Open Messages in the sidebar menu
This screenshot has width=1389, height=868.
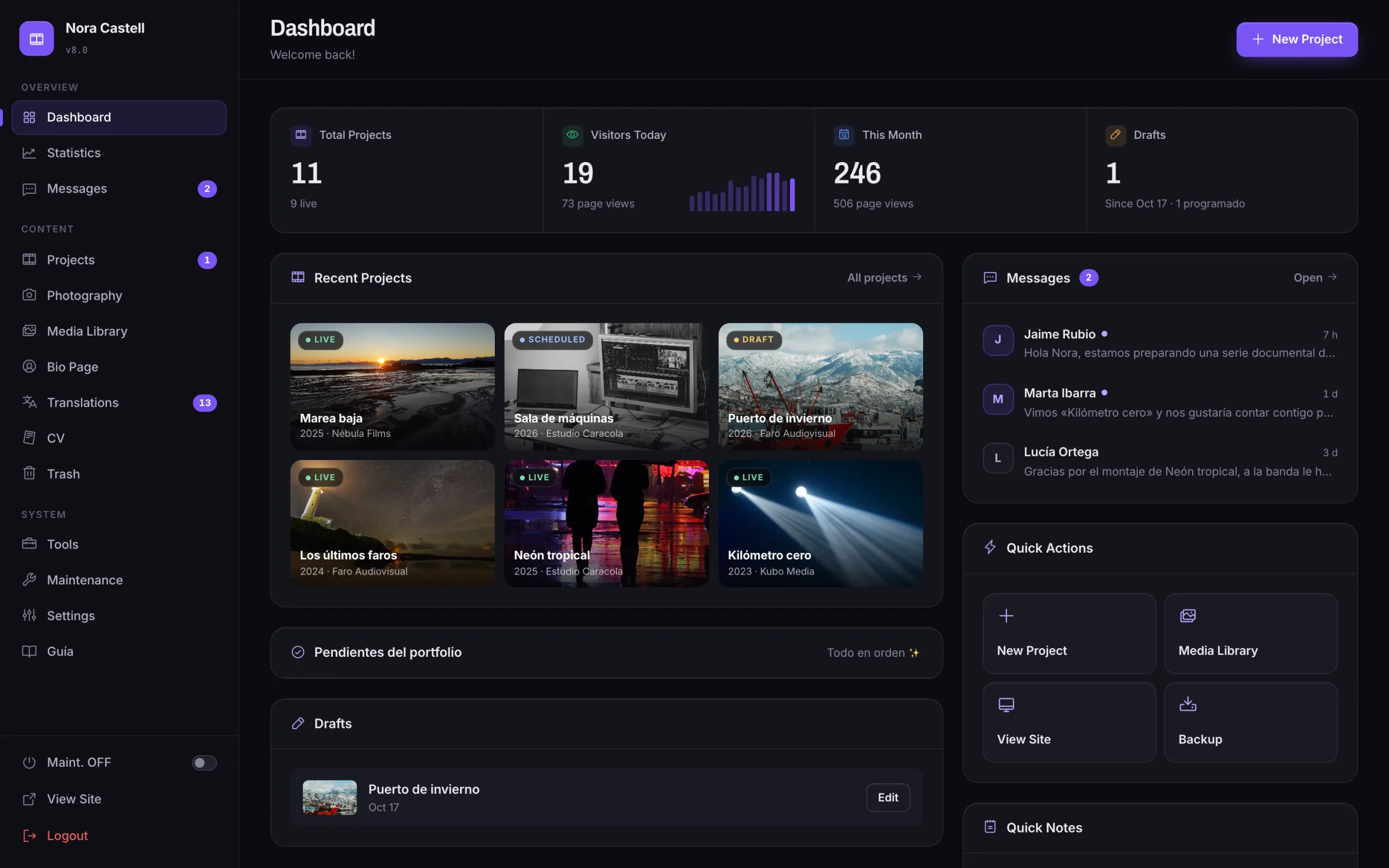tap(119, 189)
